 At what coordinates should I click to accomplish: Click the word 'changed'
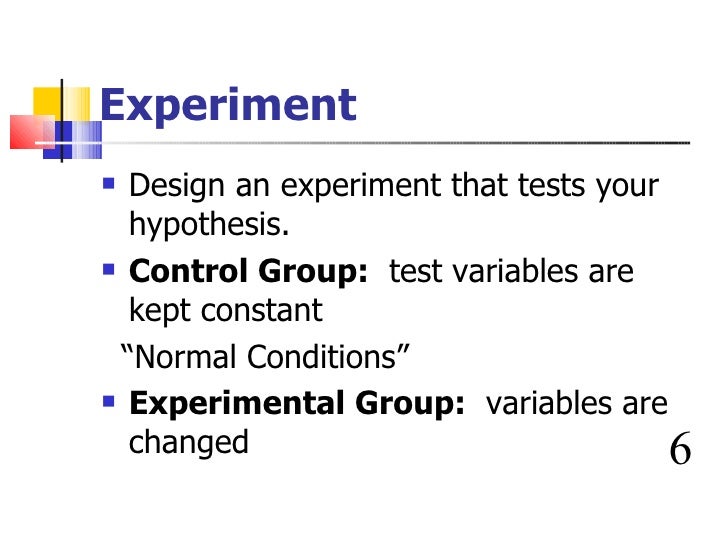click(x=188, y=443)
